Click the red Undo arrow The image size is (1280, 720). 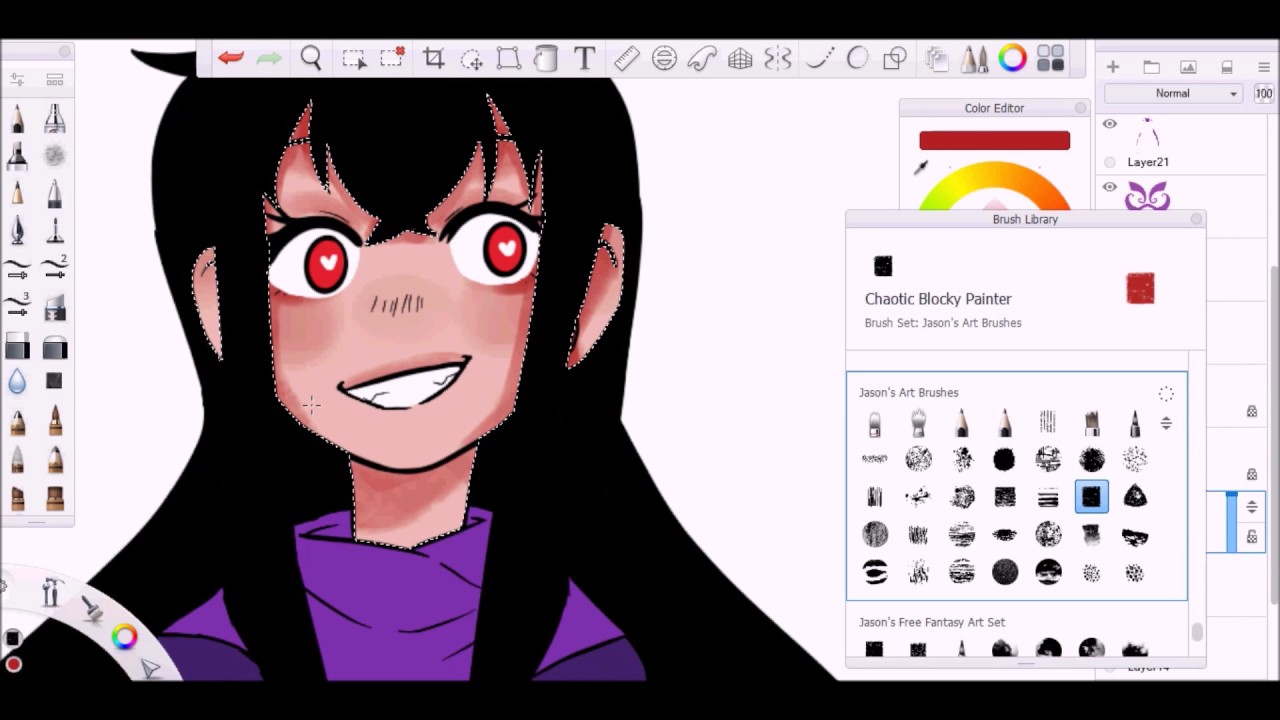[231, 59]
